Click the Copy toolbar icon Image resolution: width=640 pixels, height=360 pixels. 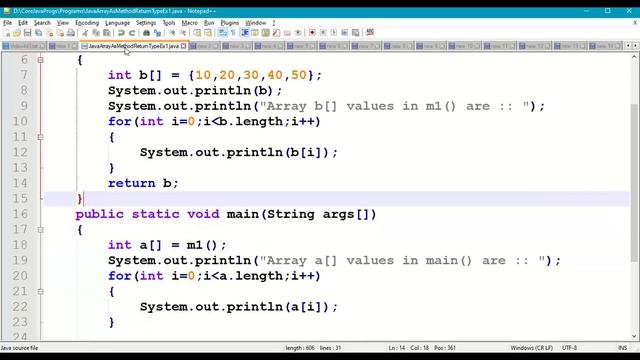(x=96, y=33)
